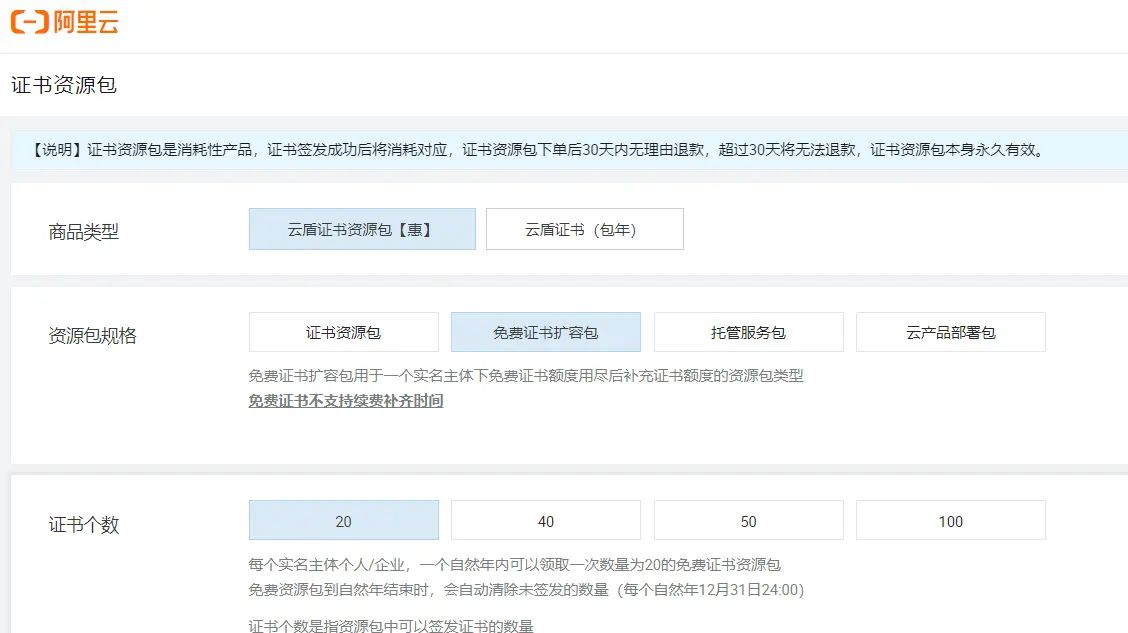Set certificate count to 20
Image resolution: width=1128 pixels, height=633 pixels.
click(344, 521)
